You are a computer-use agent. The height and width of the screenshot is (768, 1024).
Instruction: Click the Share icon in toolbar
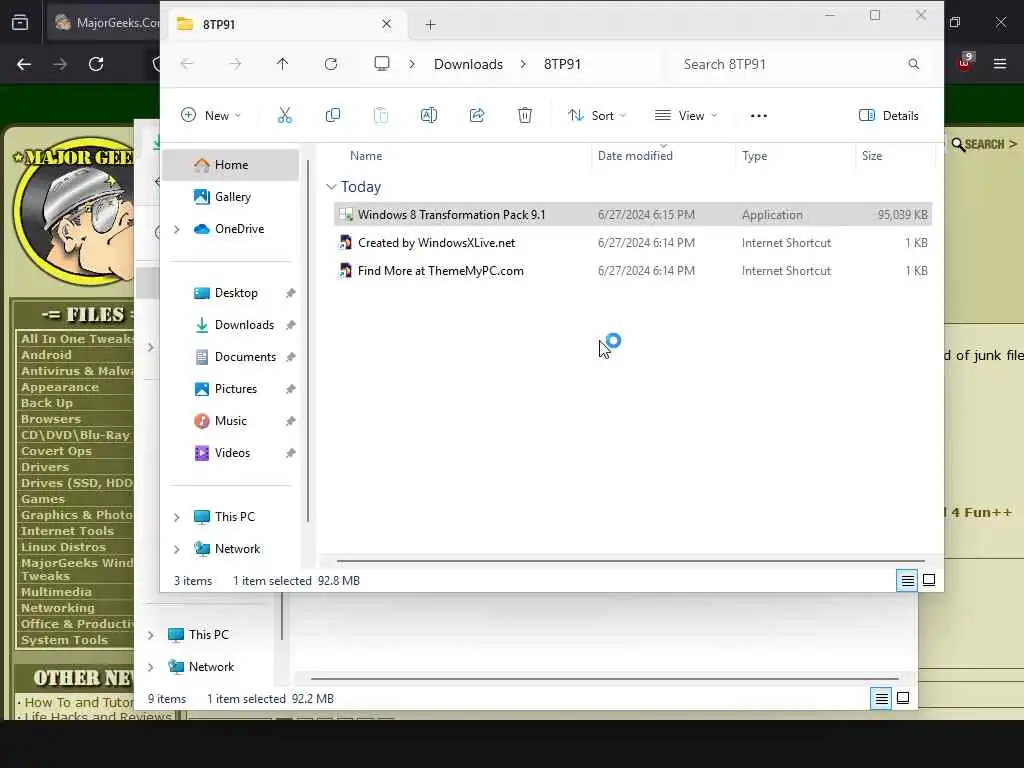point(477,116)
